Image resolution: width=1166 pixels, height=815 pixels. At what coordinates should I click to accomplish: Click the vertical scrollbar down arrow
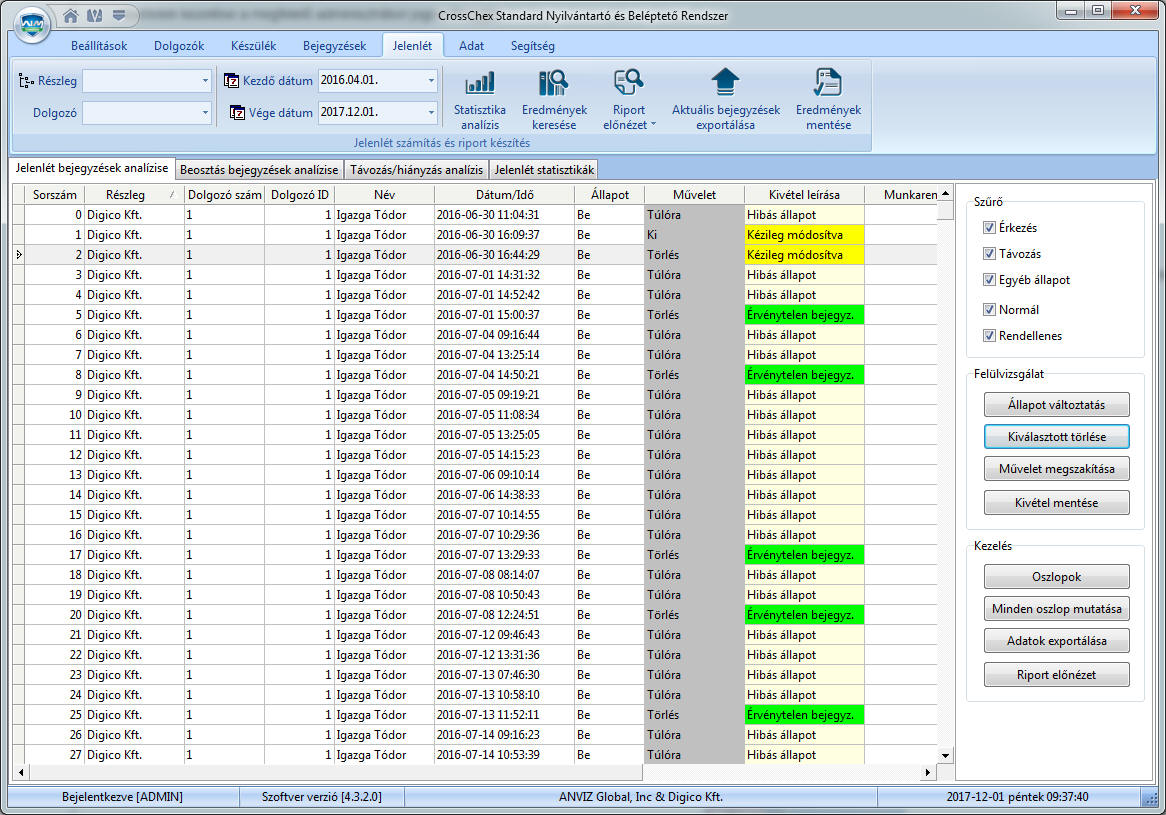click(x=945, y=755)
